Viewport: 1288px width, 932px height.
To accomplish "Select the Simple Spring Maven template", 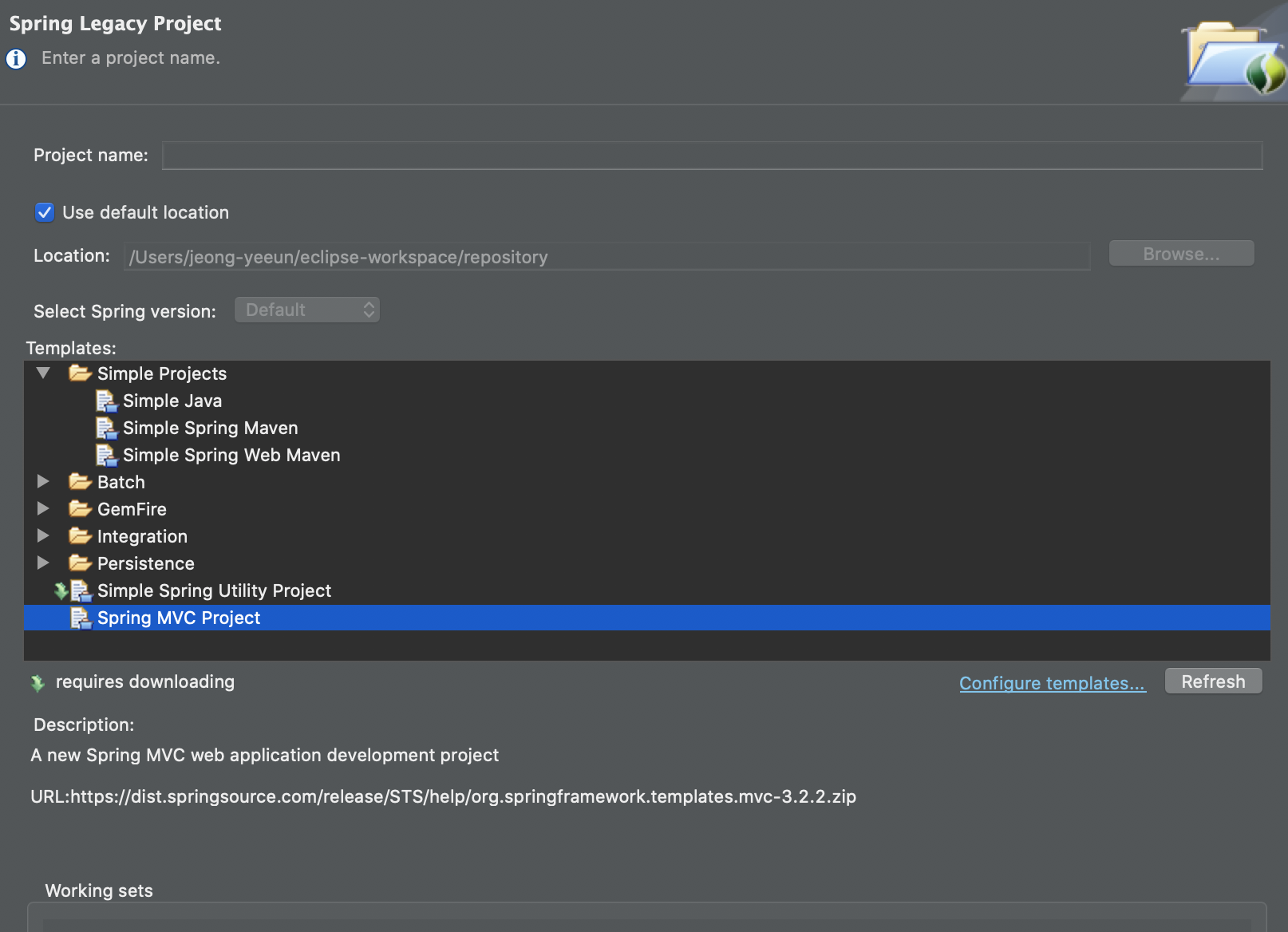I will (647, 428).
